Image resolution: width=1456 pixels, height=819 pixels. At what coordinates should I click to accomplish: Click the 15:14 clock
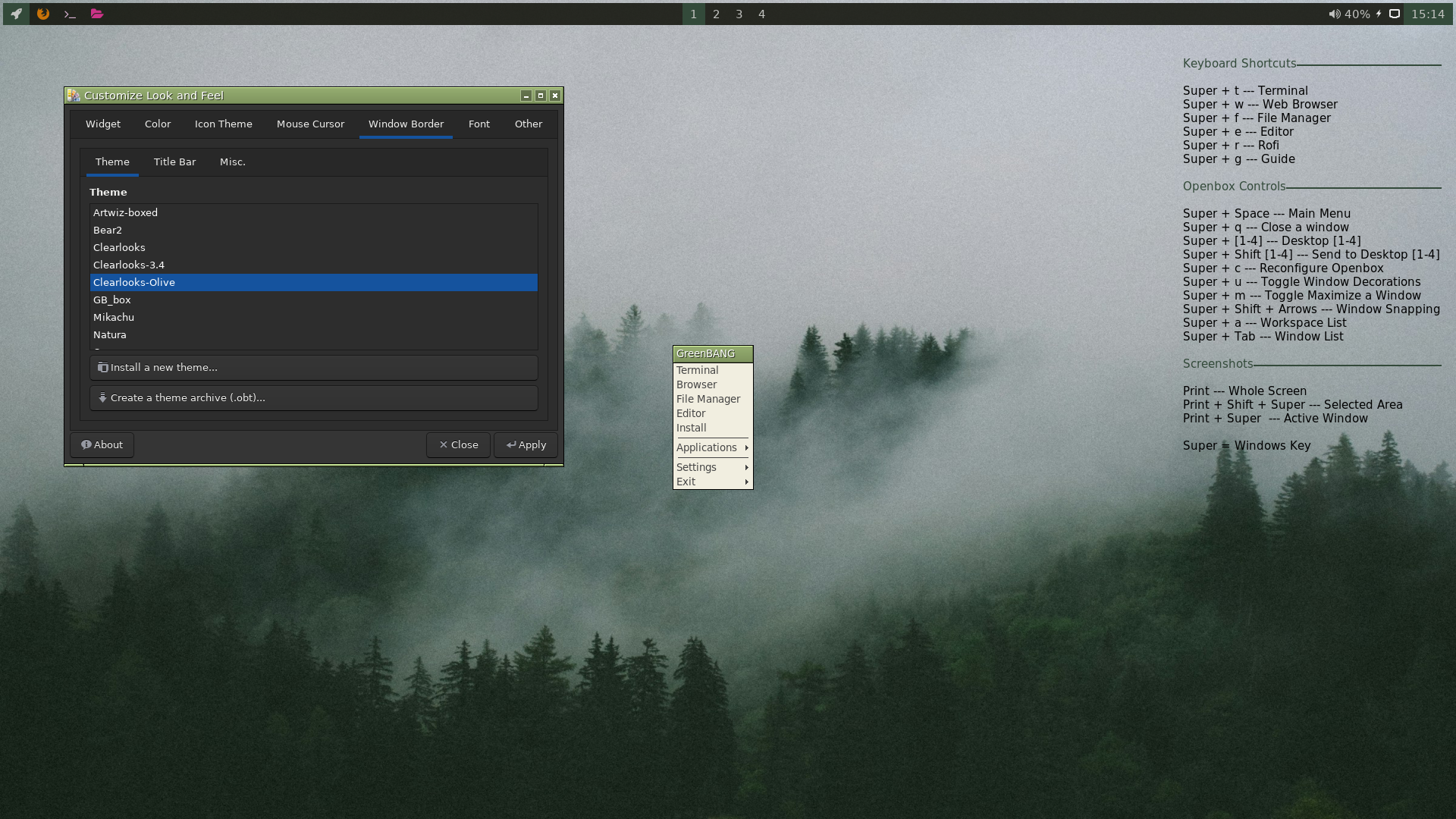1428,14
